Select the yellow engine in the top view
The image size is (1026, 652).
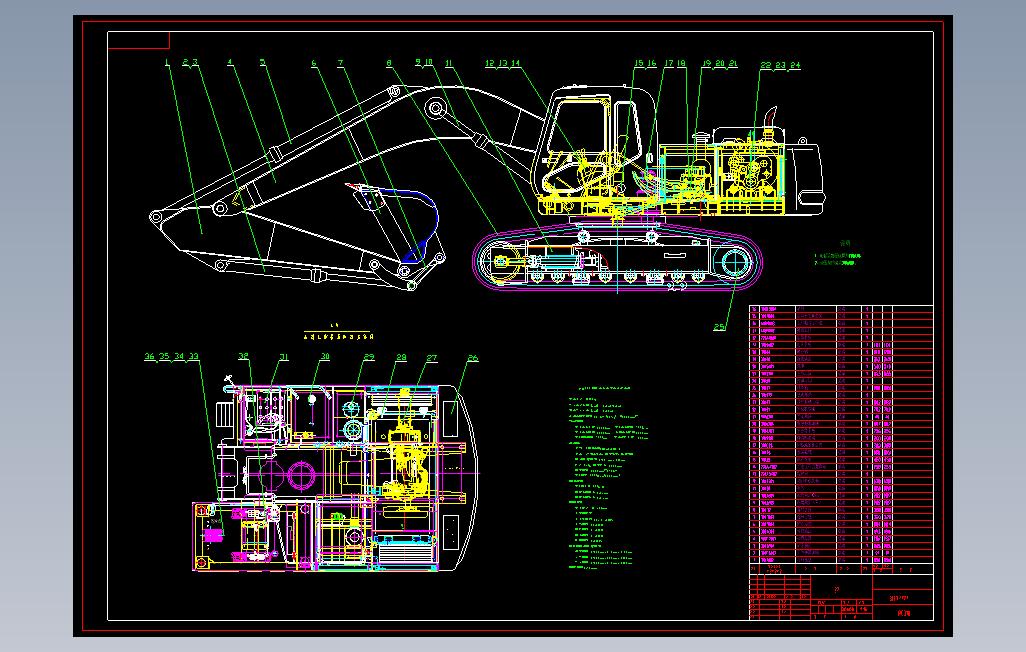pos(408,452)
